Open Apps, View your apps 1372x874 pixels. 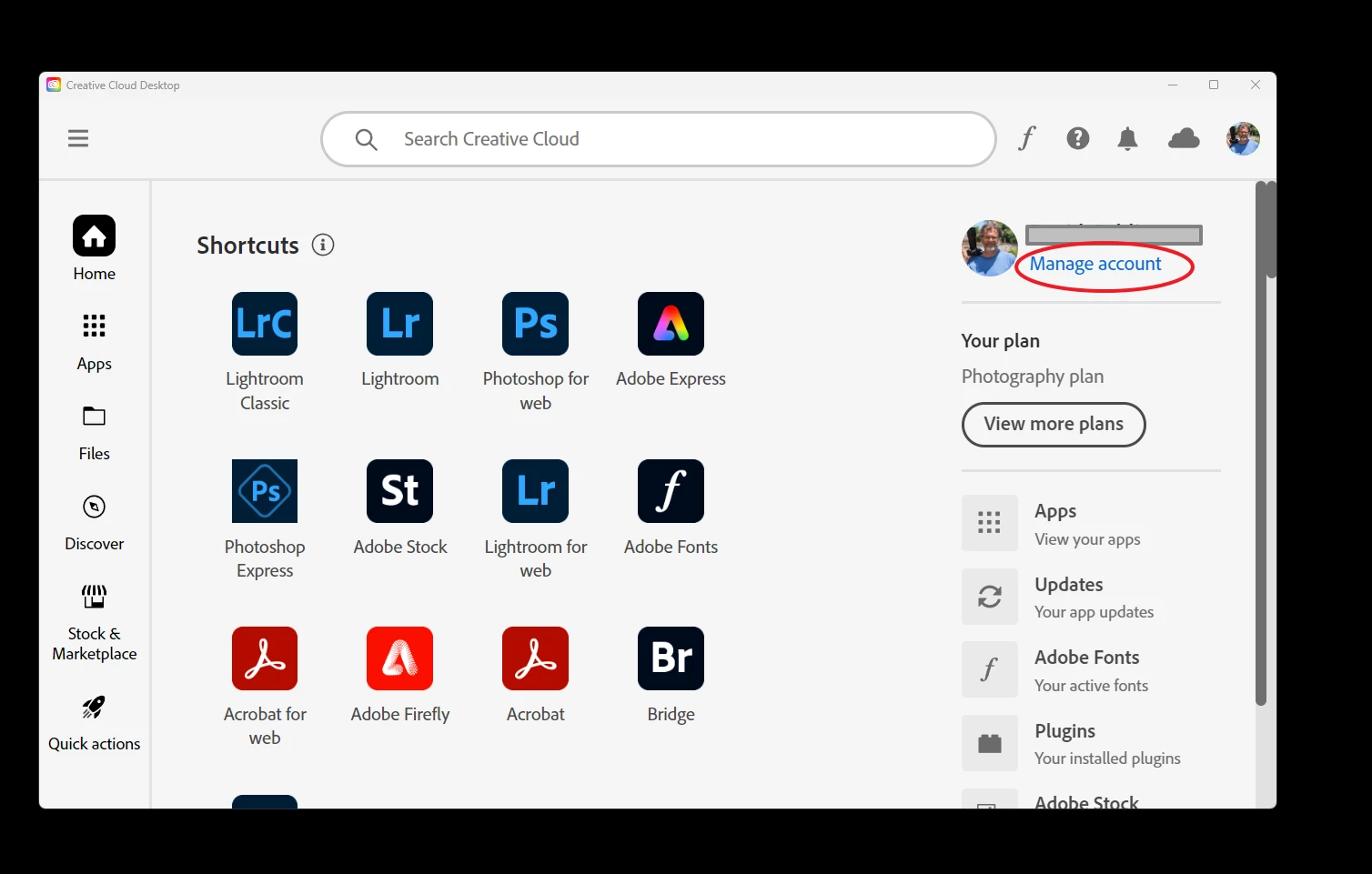point(1091,524)
